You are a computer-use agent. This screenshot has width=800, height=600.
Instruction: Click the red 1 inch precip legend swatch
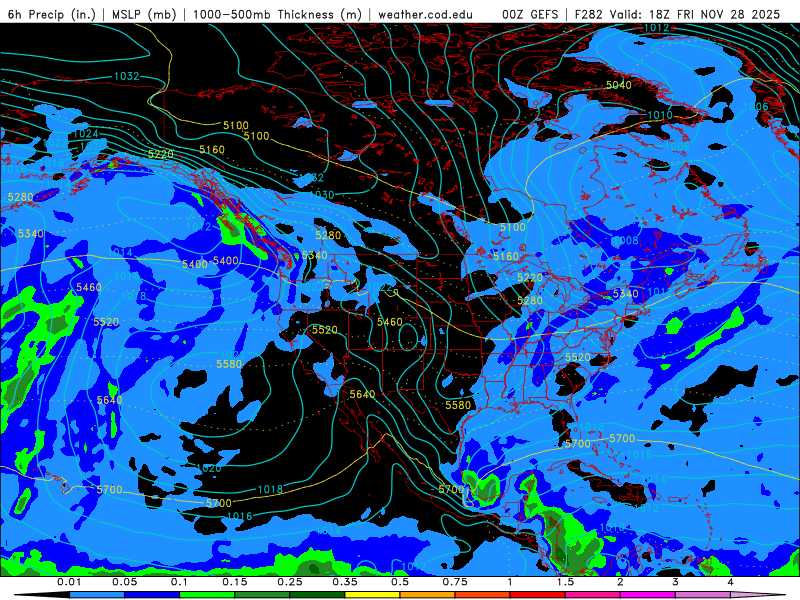[x=538, y=595]
